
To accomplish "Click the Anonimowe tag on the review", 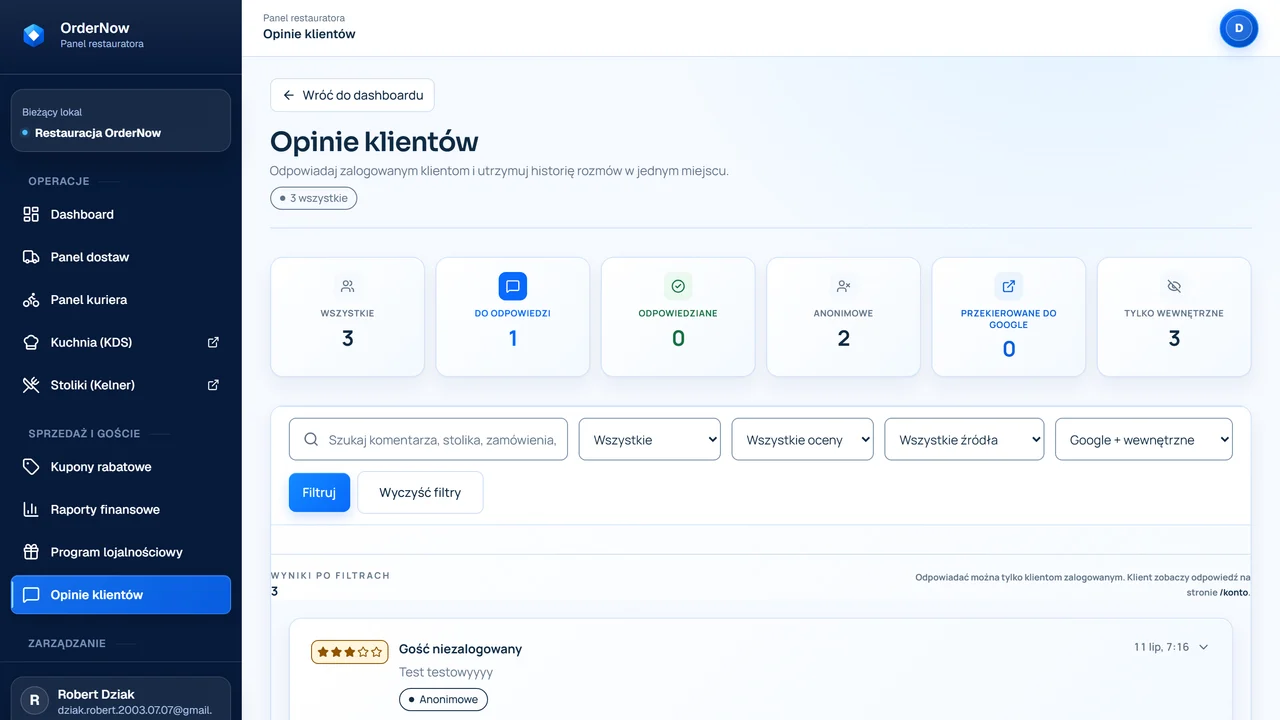I will [443, 699].
